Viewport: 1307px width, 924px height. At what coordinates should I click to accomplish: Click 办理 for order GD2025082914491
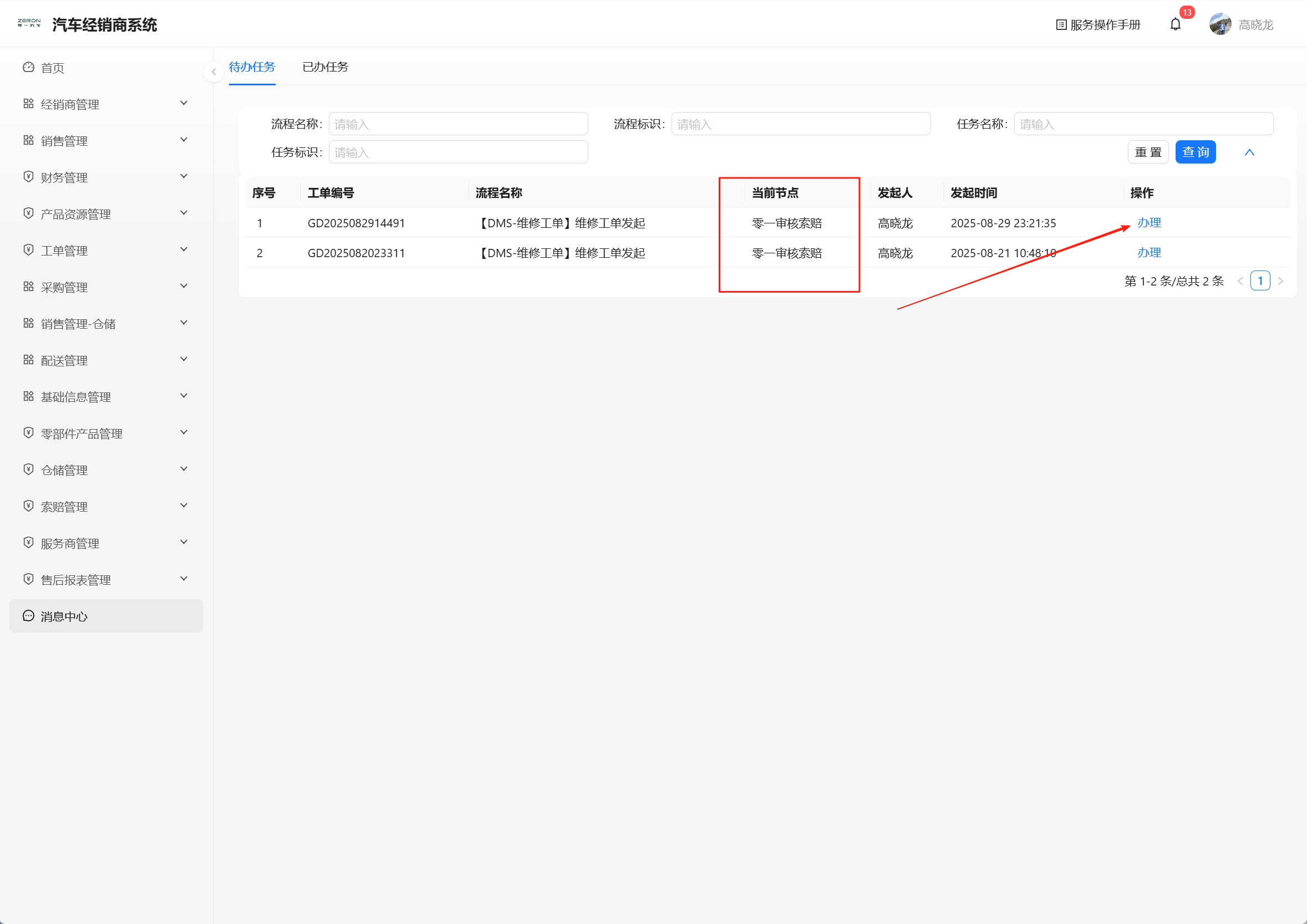tap(1150, 223)
